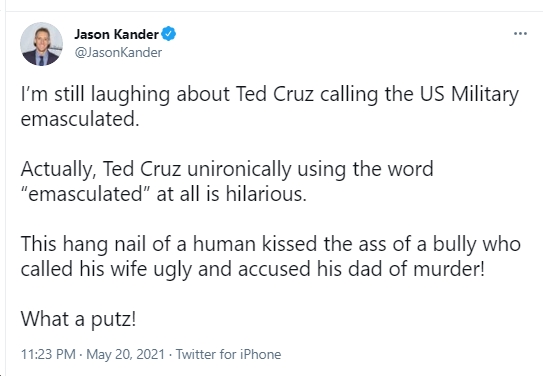543x376 pixels.
Task: Click the line starting "Actually, Ted Cruz"
Action: pyautogui.click(x=227, y=169)
